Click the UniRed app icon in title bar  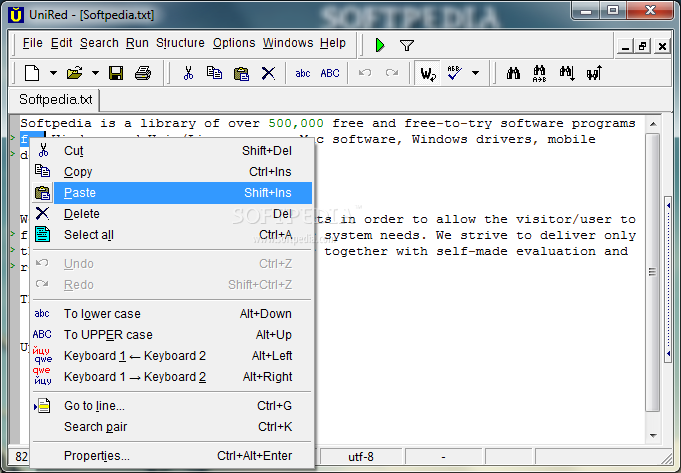[17, 14]
